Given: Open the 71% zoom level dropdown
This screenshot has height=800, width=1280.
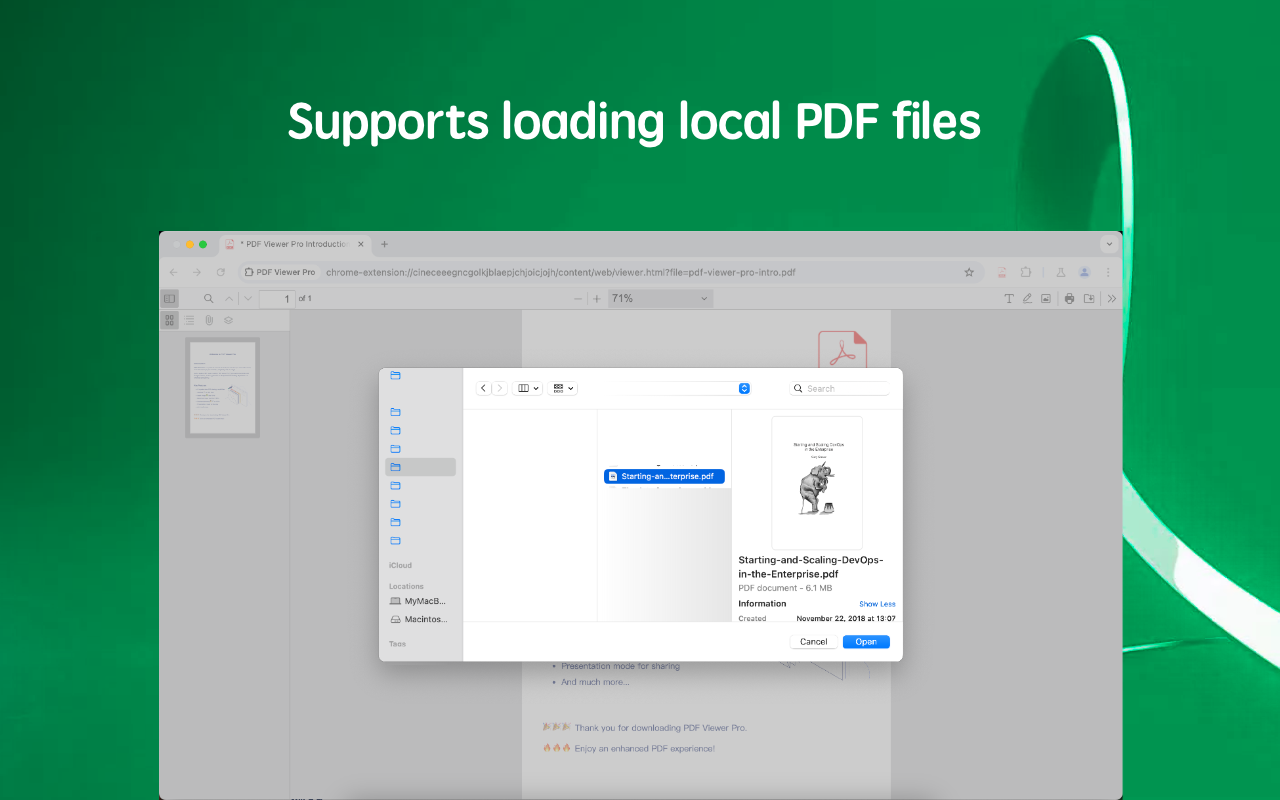Looking at the screenshot, I should (659, 298).
